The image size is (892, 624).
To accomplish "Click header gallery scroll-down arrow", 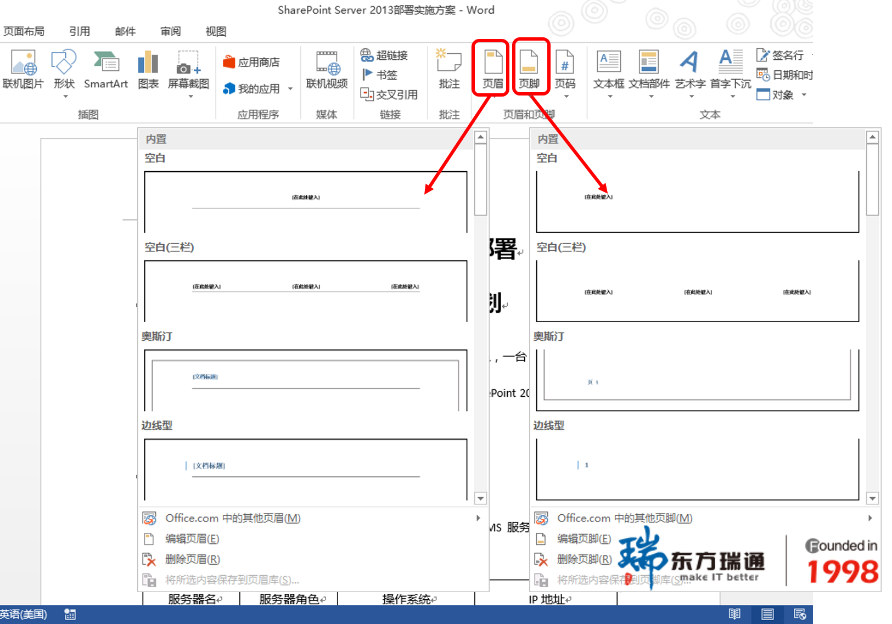I will tap(481, 498).
